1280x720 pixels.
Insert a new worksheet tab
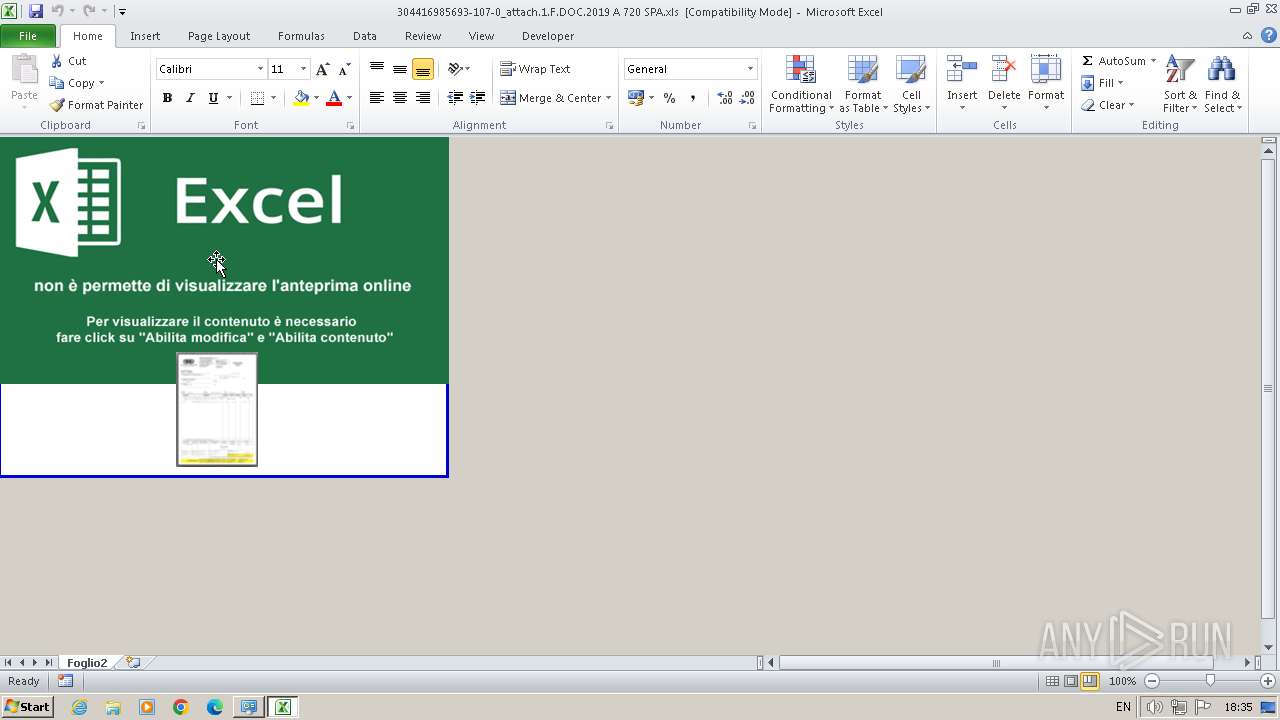(133, 662)
